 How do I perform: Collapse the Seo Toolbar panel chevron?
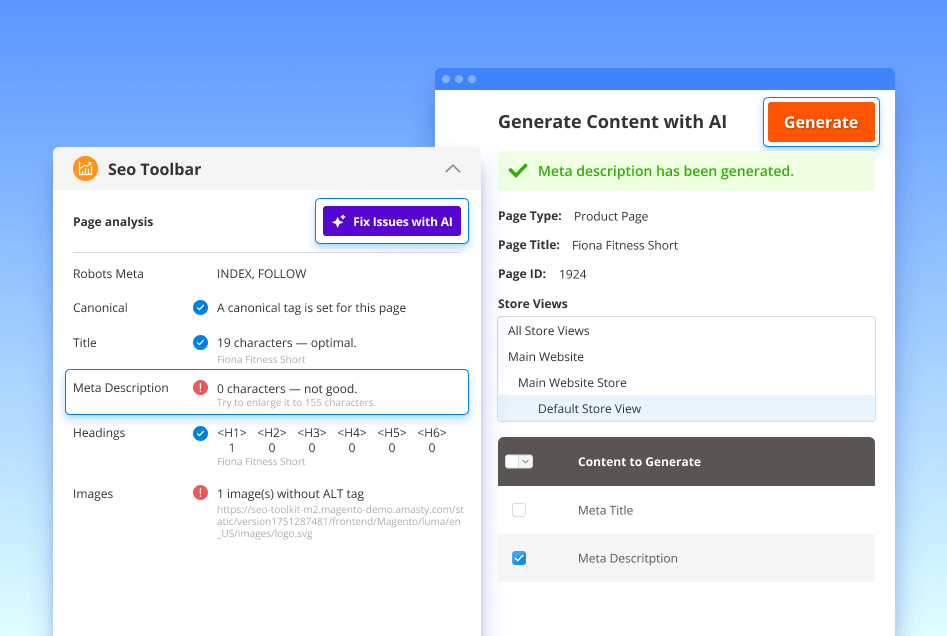452,169
